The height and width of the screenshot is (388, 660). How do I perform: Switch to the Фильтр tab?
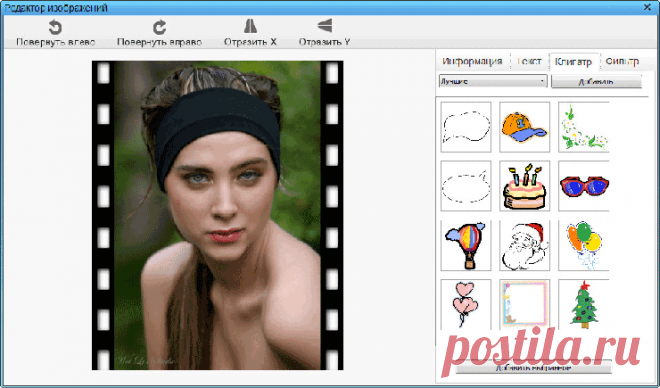622,61
